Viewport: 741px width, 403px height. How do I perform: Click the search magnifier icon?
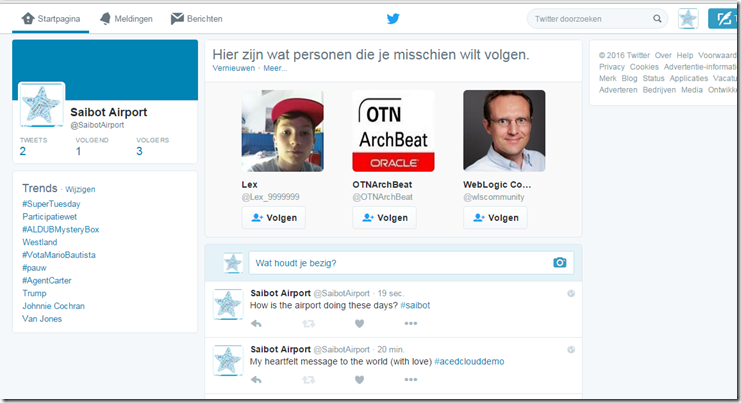point(657,19)
